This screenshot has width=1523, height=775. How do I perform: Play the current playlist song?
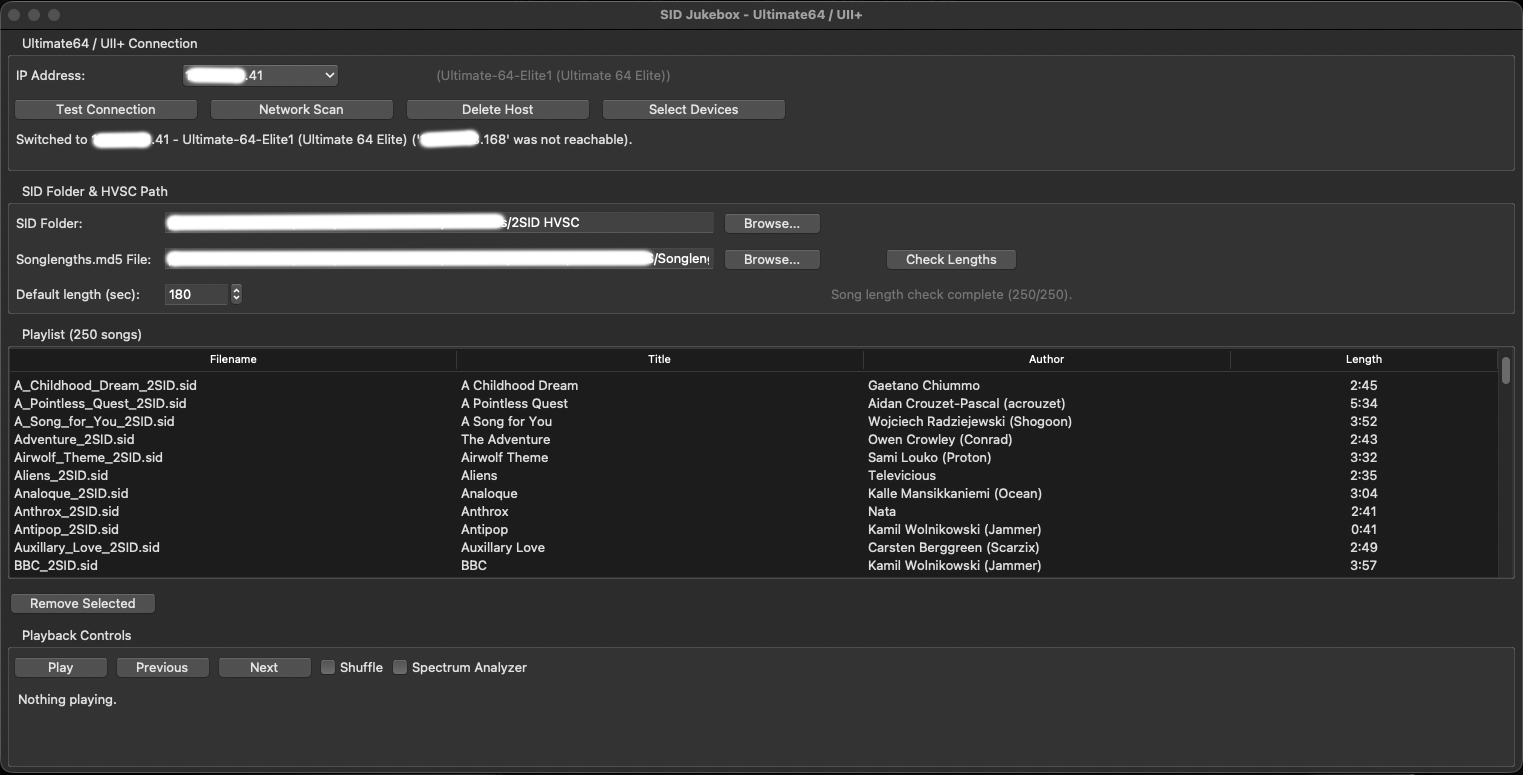60,667
